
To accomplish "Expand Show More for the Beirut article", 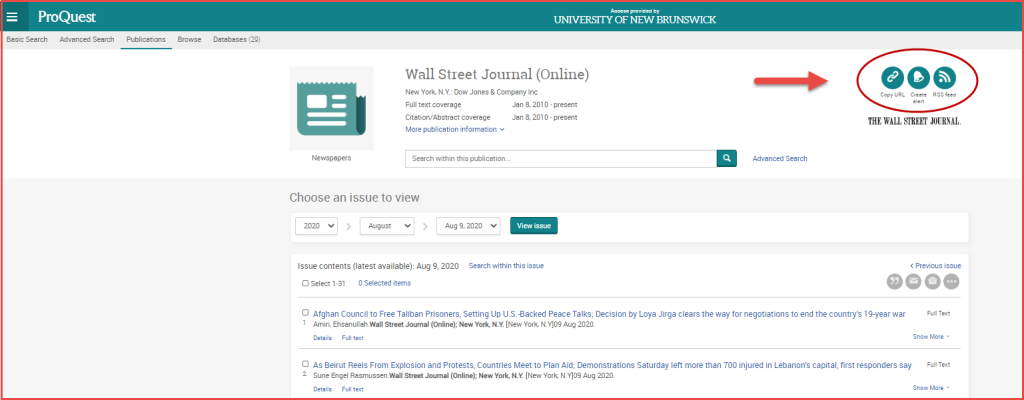I will (x=931, y=388).
